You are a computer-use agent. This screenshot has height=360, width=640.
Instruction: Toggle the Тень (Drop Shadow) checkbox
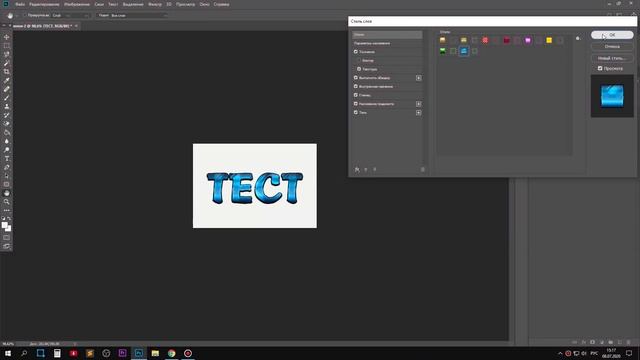[x=356, y=112]
